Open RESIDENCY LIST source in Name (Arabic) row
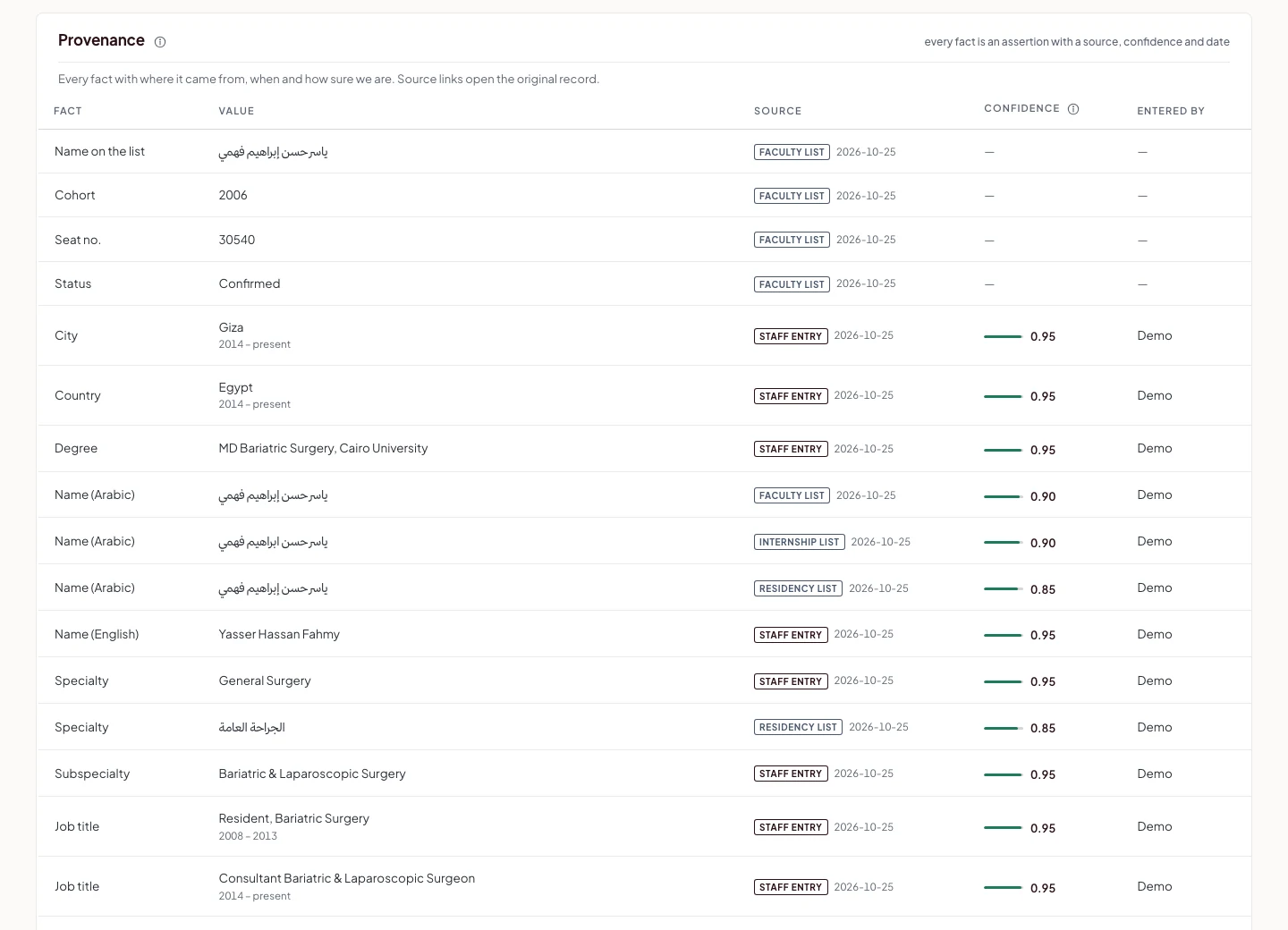Screen dimensions: 1288x930 (x=798, y=588)
